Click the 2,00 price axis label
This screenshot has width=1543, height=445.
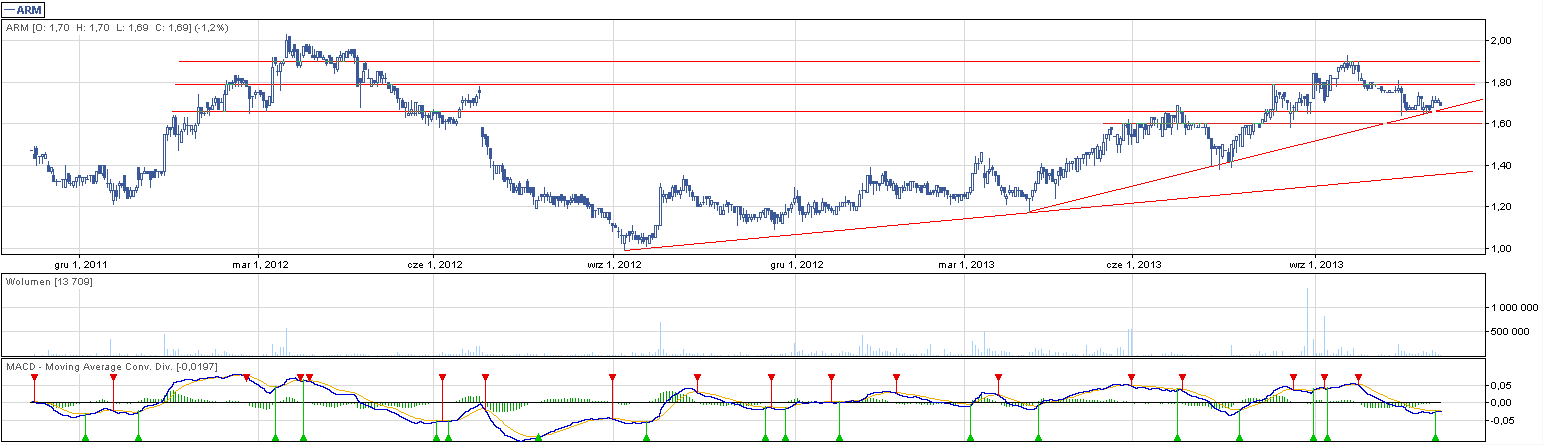coord(1502,40)
